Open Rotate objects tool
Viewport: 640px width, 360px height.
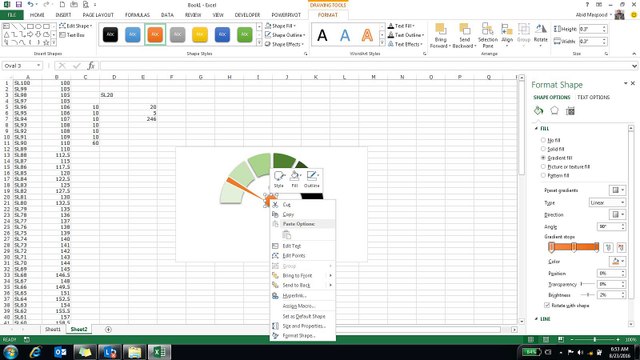point(541,36)
